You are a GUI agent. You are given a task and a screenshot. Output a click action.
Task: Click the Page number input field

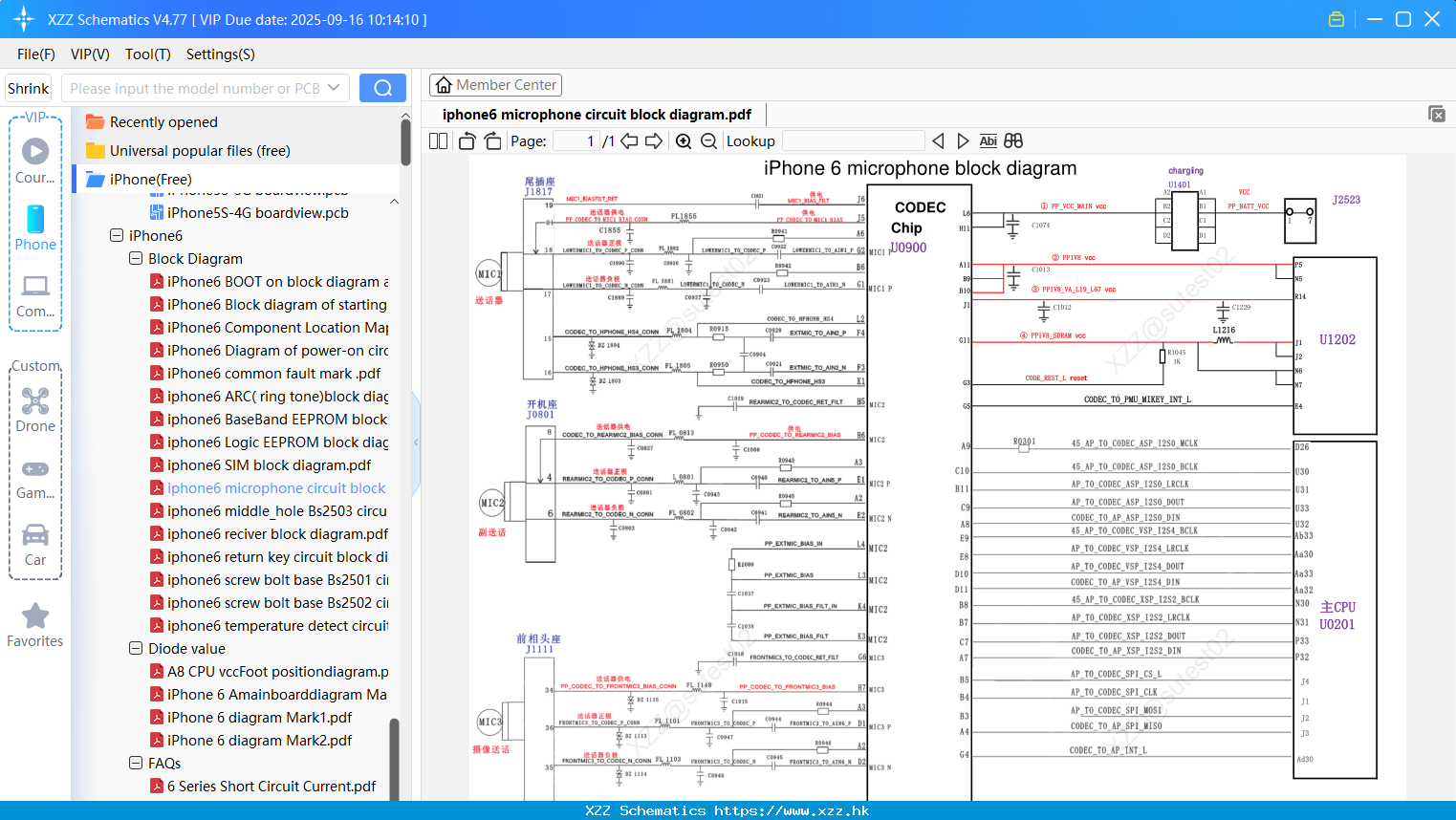click(x=576, y=141)
